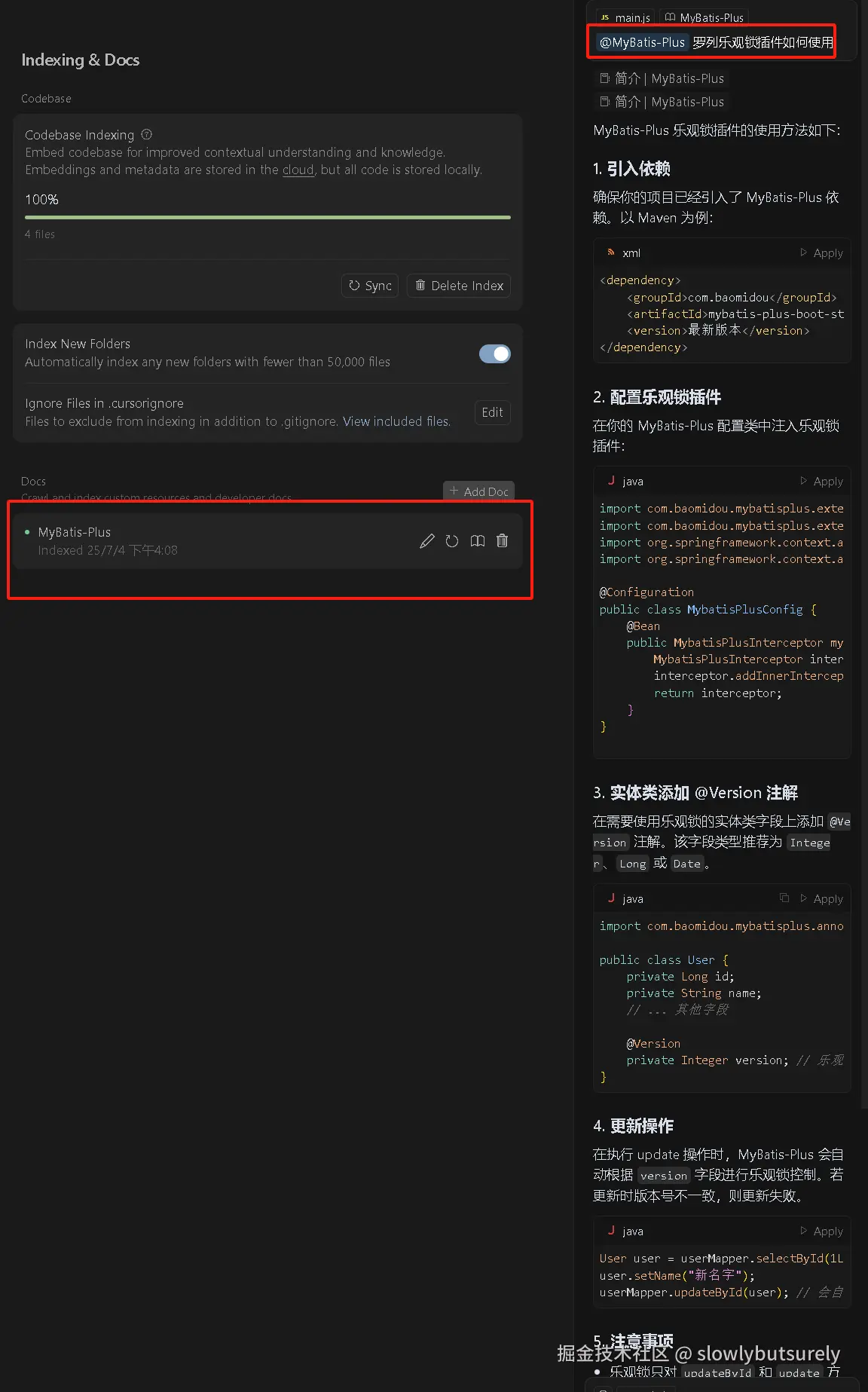Viewport: 868px width, 1392px height.
Task: Click the Delete Index button
Action: click(x=459, y=286)
